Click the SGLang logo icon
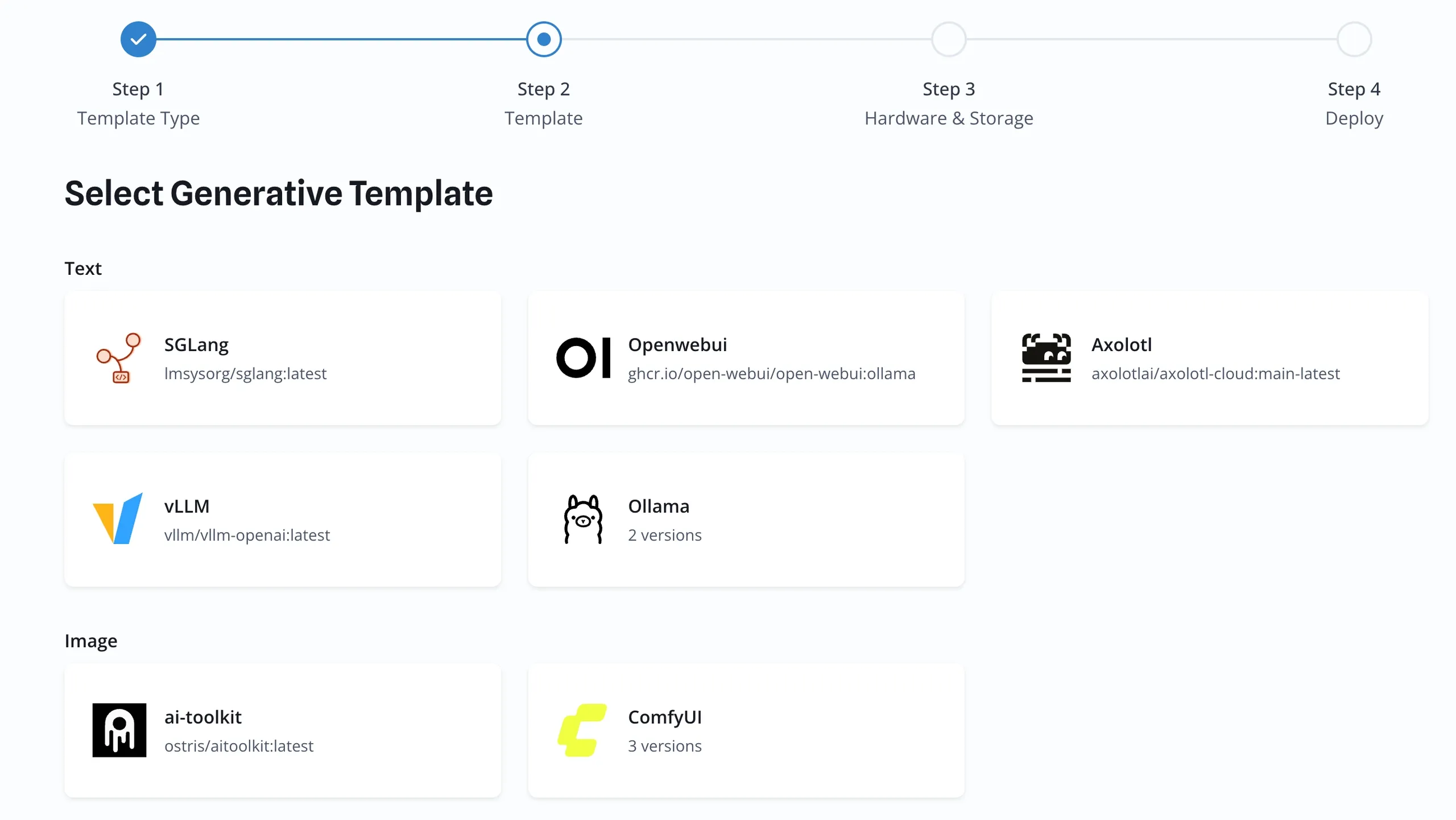 [119, 358]
